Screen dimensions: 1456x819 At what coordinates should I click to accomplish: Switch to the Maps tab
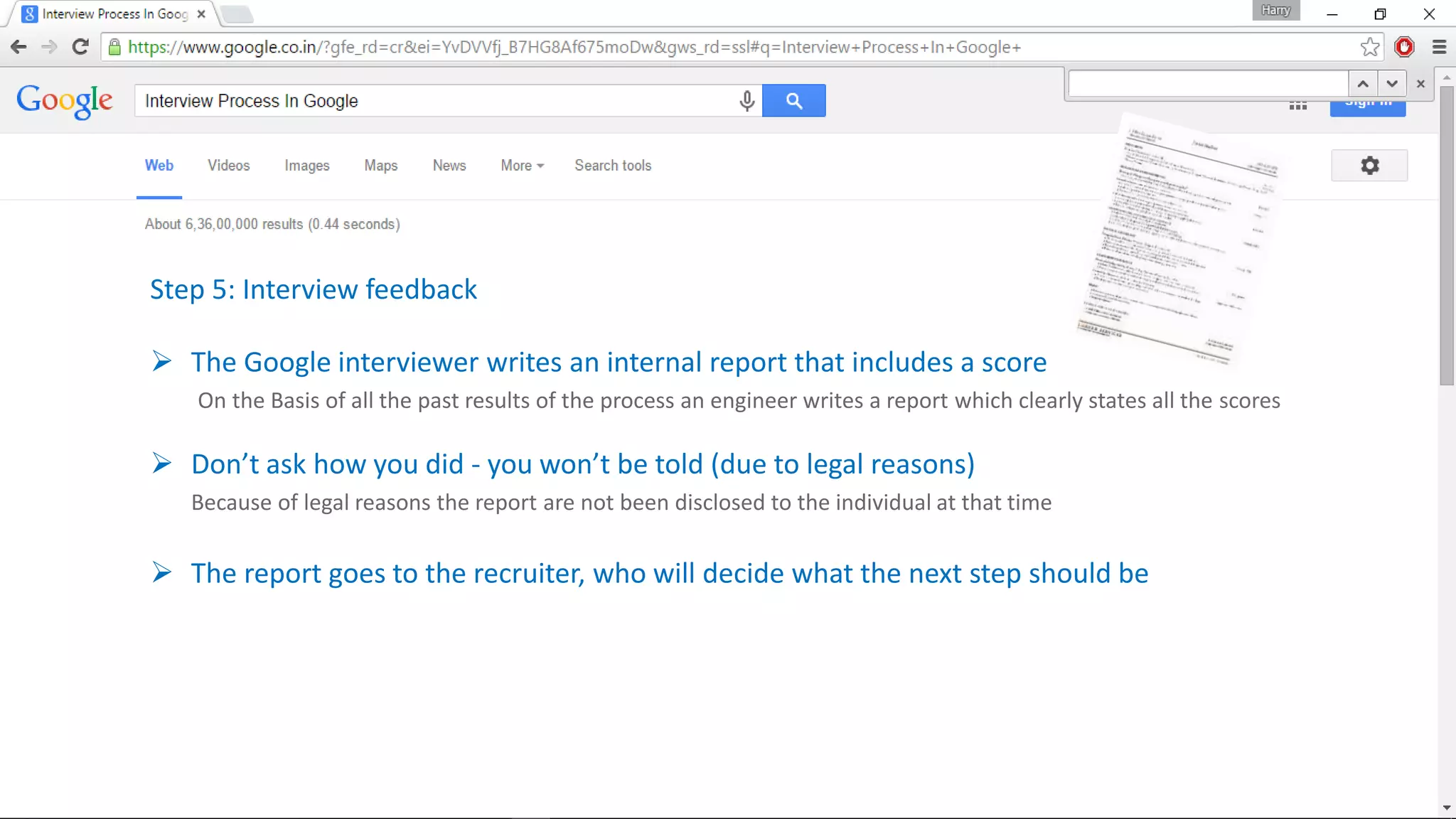pyautogui.click(x=381, y=166)
